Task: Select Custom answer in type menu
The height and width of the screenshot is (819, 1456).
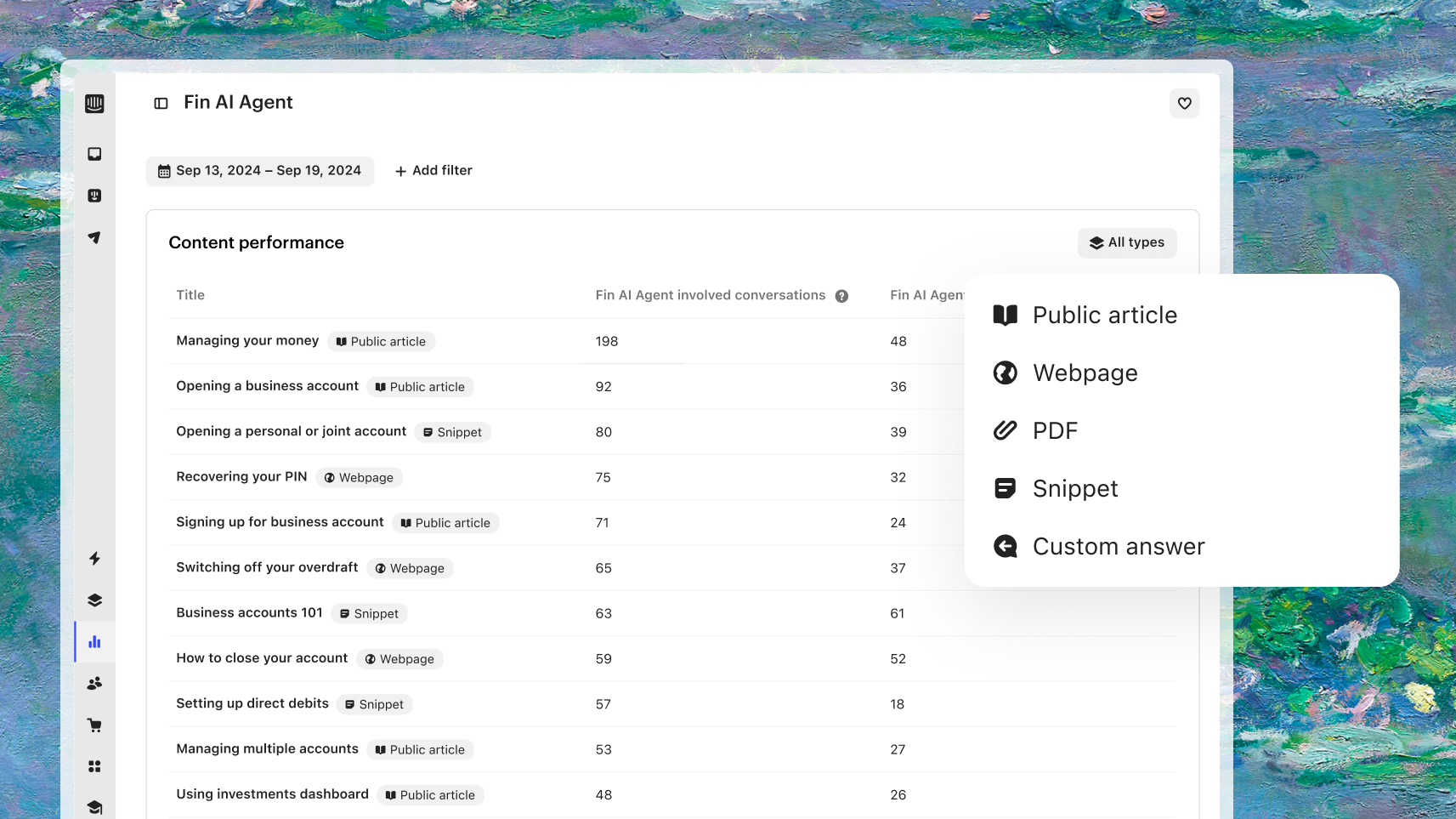Action: (x=1118, y=547)
